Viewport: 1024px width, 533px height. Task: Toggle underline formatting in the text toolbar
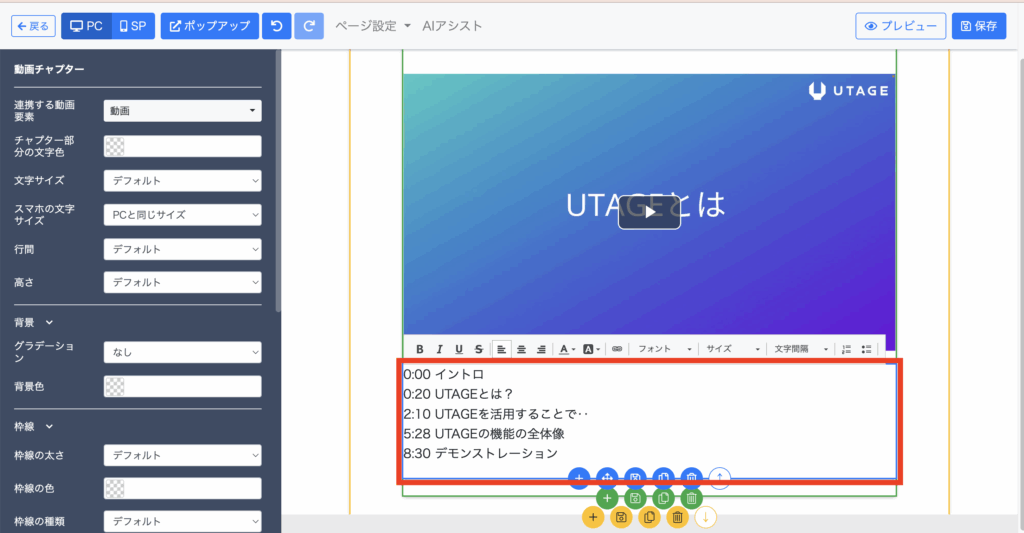click(x=459, y=349)
